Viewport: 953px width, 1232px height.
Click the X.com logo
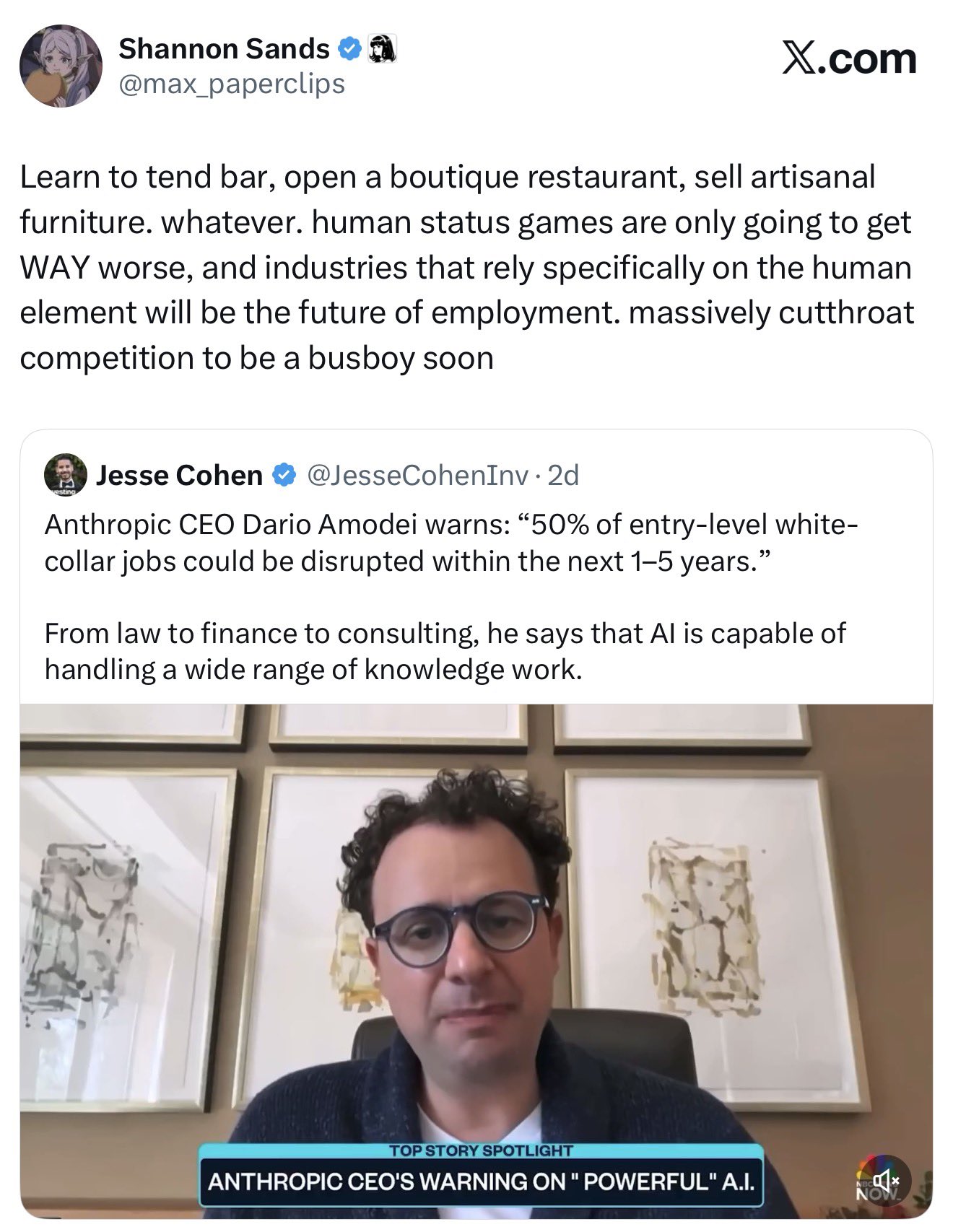(x=850, y=58)
